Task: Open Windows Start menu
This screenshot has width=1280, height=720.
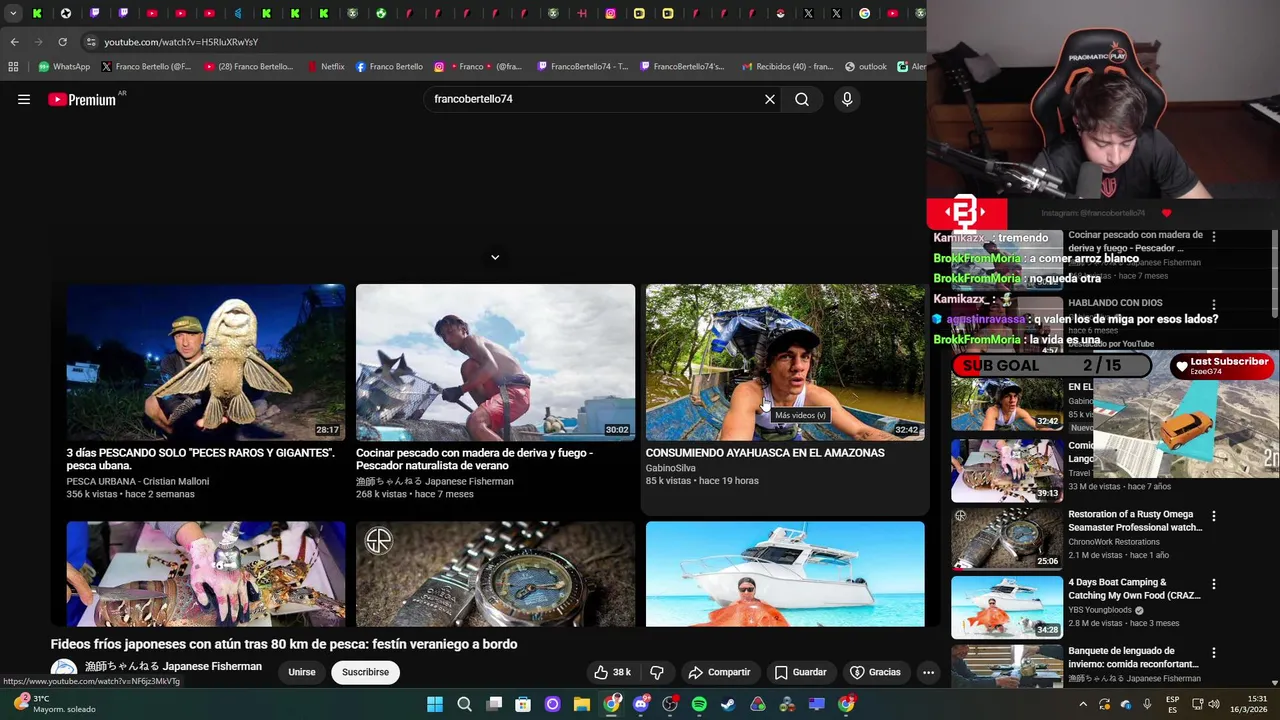Action: tap(435, 704)
